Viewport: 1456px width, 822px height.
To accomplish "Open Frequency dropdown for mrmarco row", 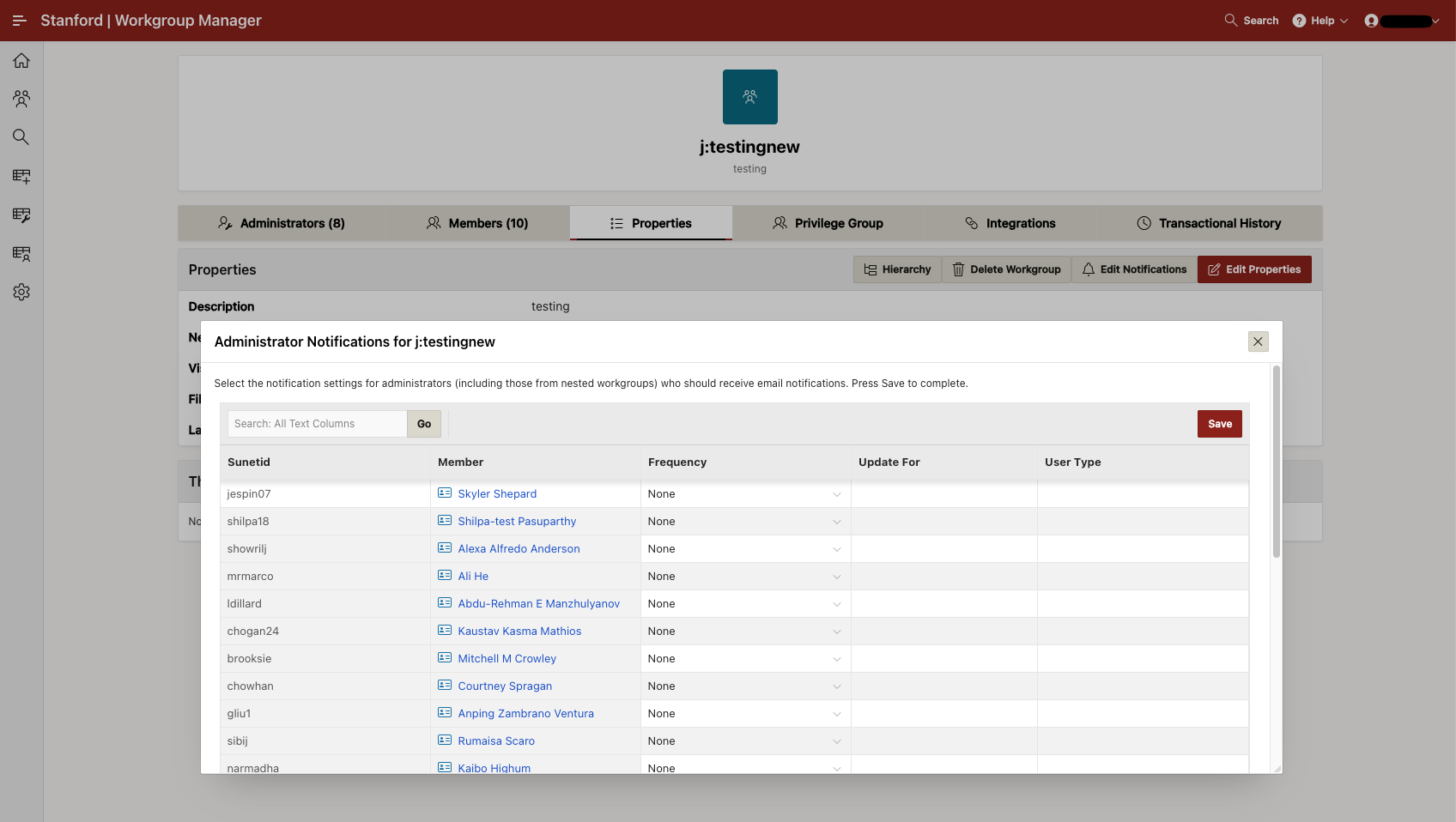I will [744, 577].
